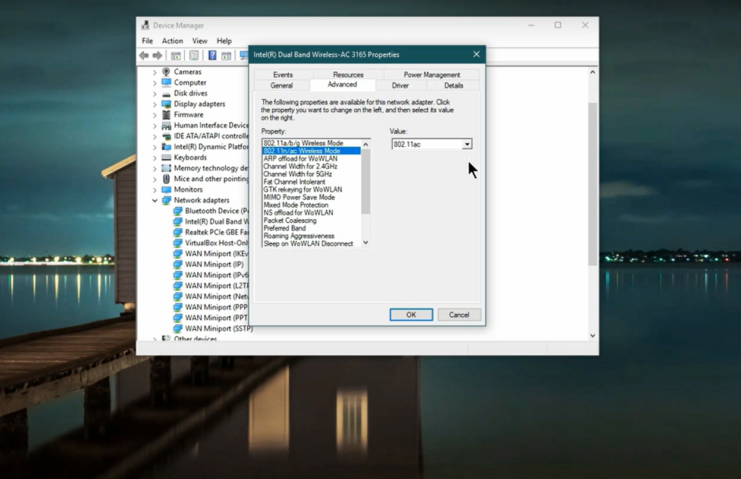Select the Memory technology devices icon
The image size is (741, 479).
(x=166, y=168)
